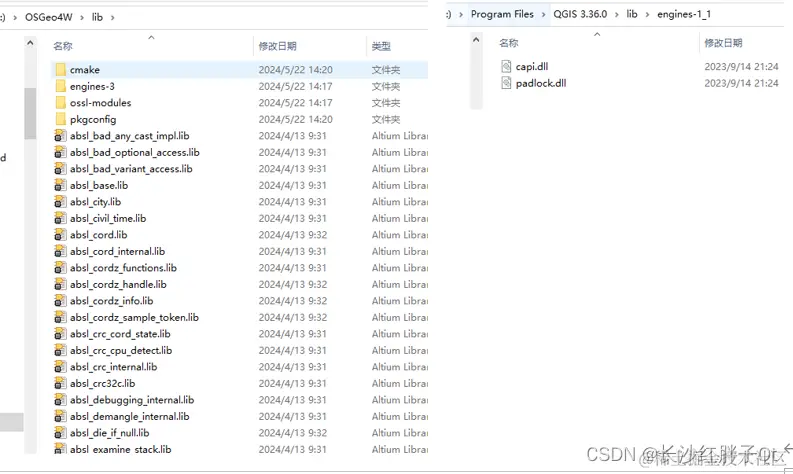
Task: Select capi.dll file name
Action: coord(532,66)
